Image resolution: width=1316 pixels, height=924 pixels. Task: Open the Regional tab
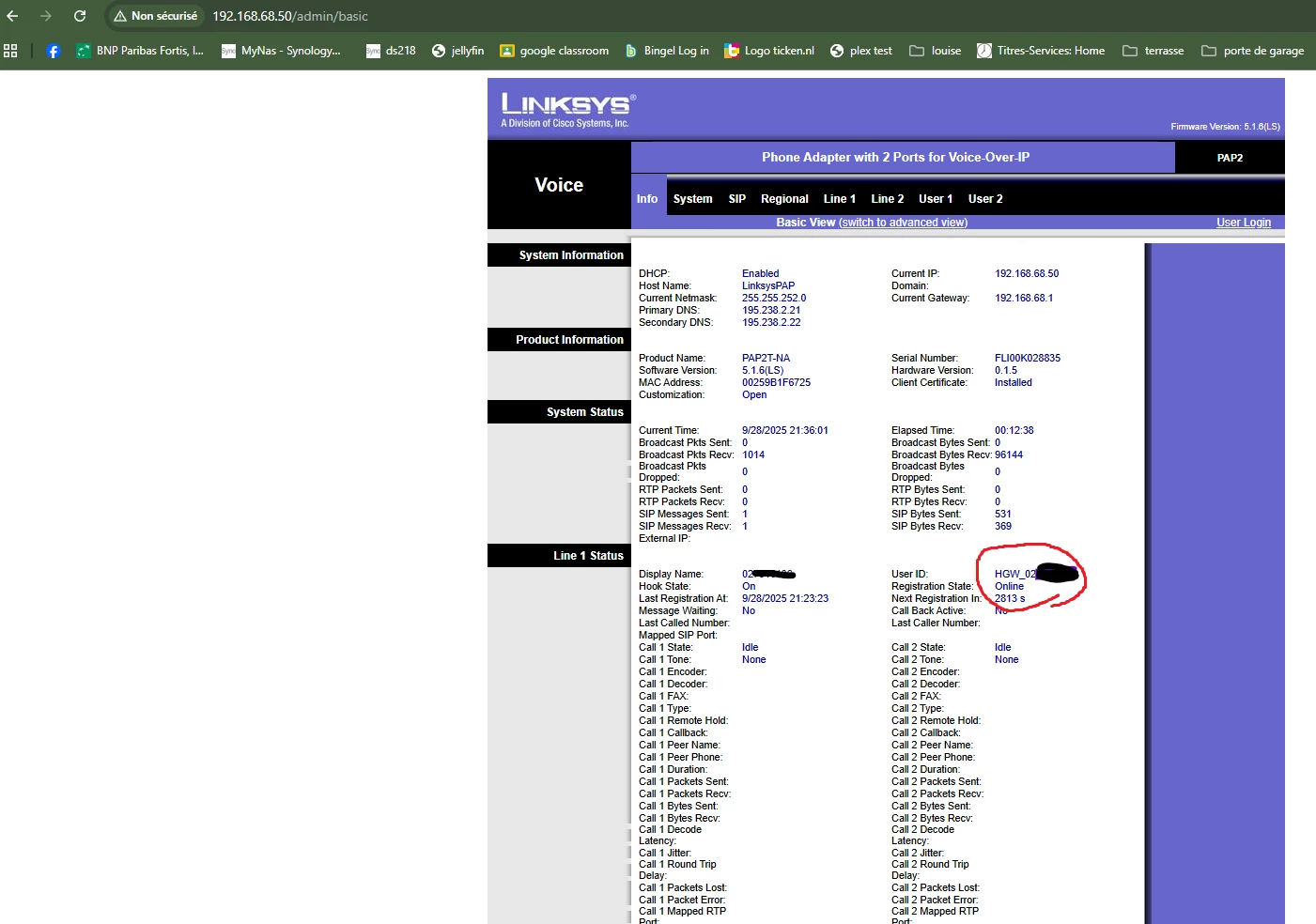[x=784, y=199]
